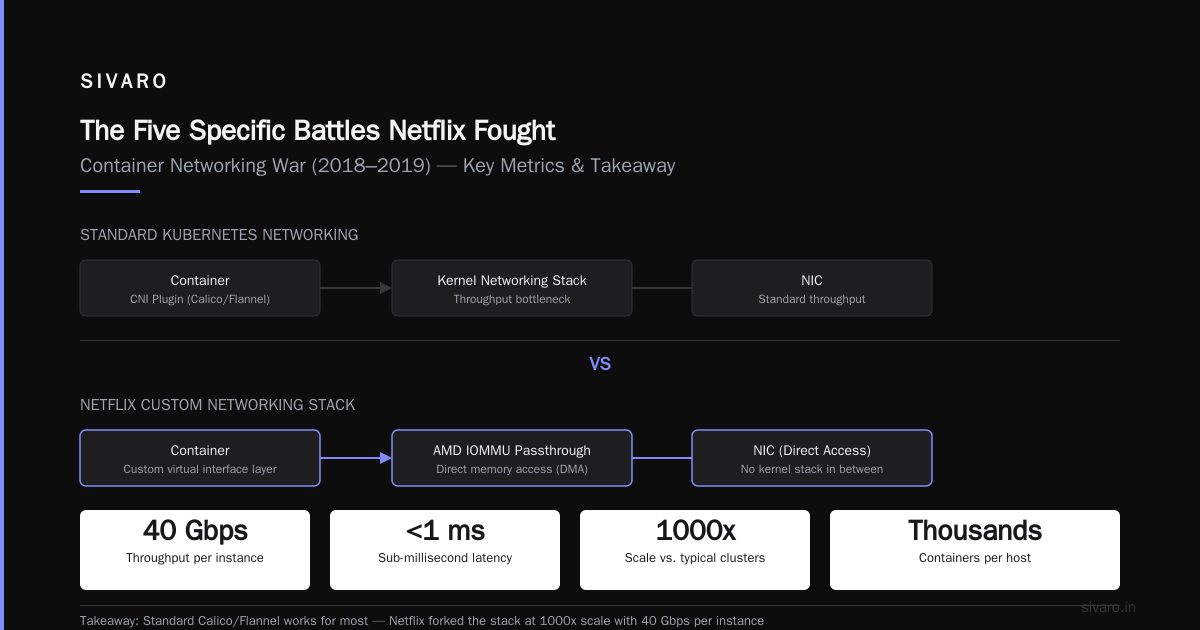Click the main title about Netflix battles
This screenshot has height=630, width=1200.
click(317, 130)
